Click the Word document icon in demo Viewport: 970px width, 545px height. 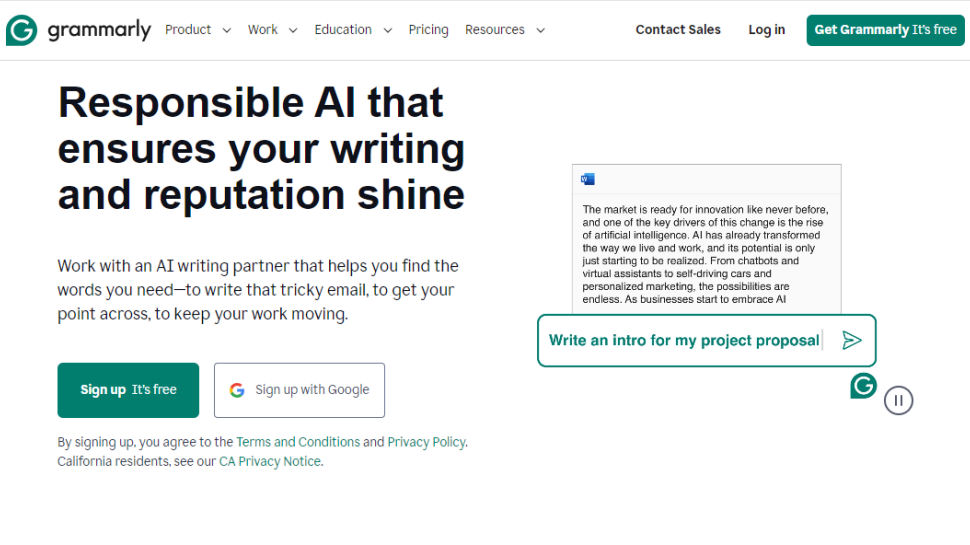click(x=588, y=179)
